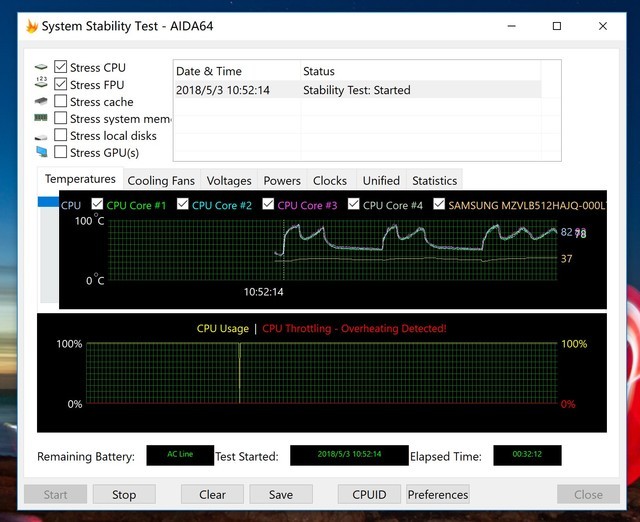The height and width of the screenshot is (522, 640).
Task: Click the CPU Usage graph label
Action: tap(222, 329)
